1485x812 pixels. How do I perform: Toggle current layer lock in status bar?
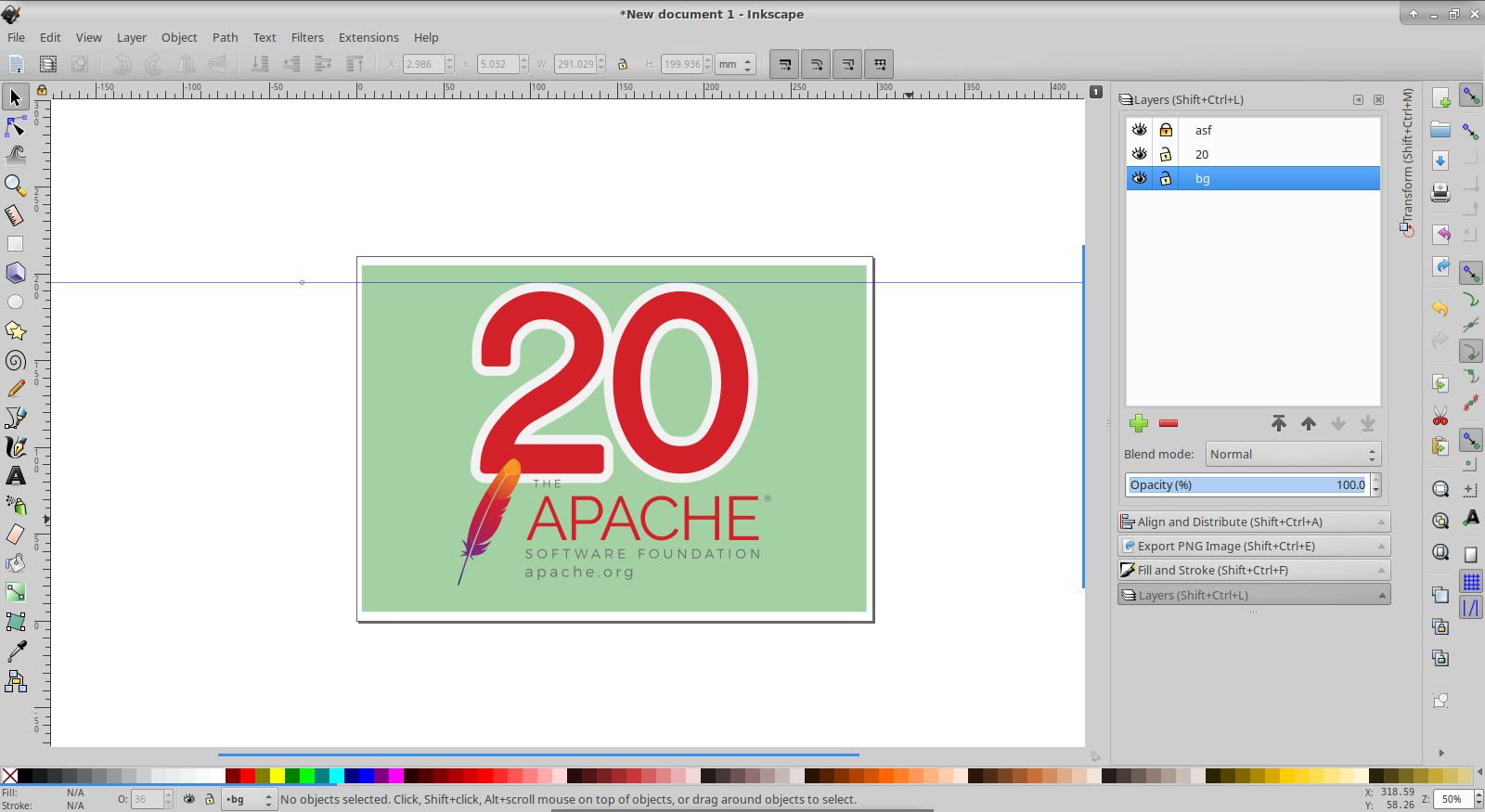[x=210, y=799]
